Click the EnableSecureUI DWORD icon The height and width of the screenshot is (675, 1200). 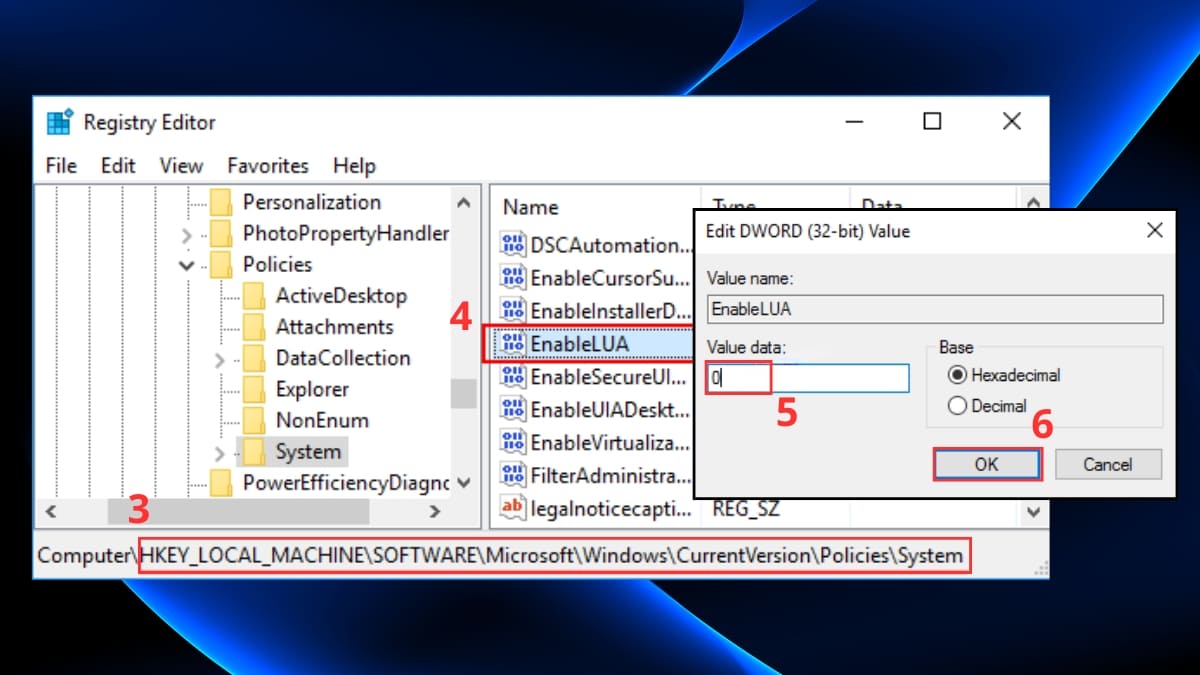click(x=512, y=376)
